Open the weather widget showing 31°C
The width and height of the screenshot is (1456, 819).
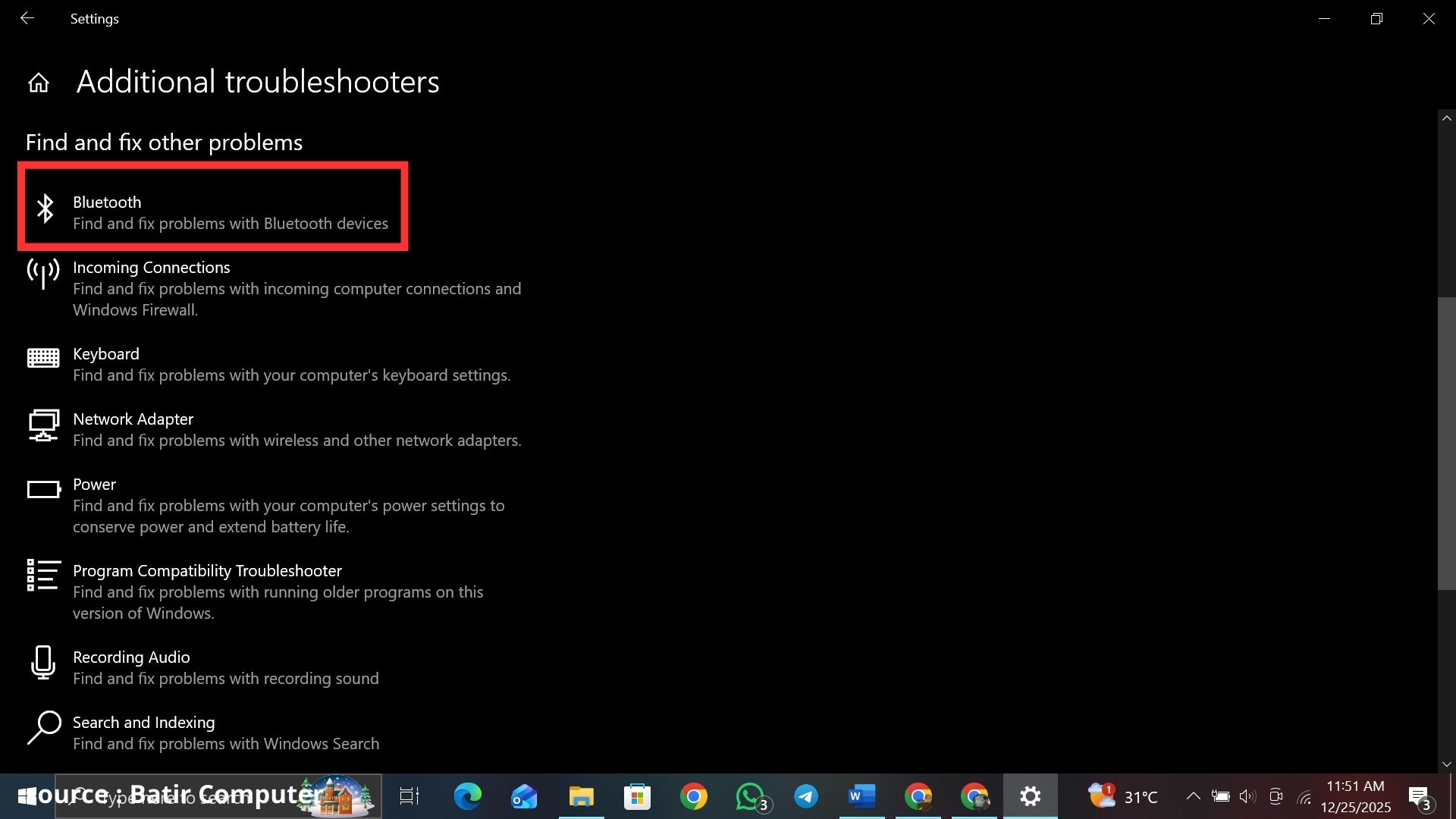tap(1123, 796)
